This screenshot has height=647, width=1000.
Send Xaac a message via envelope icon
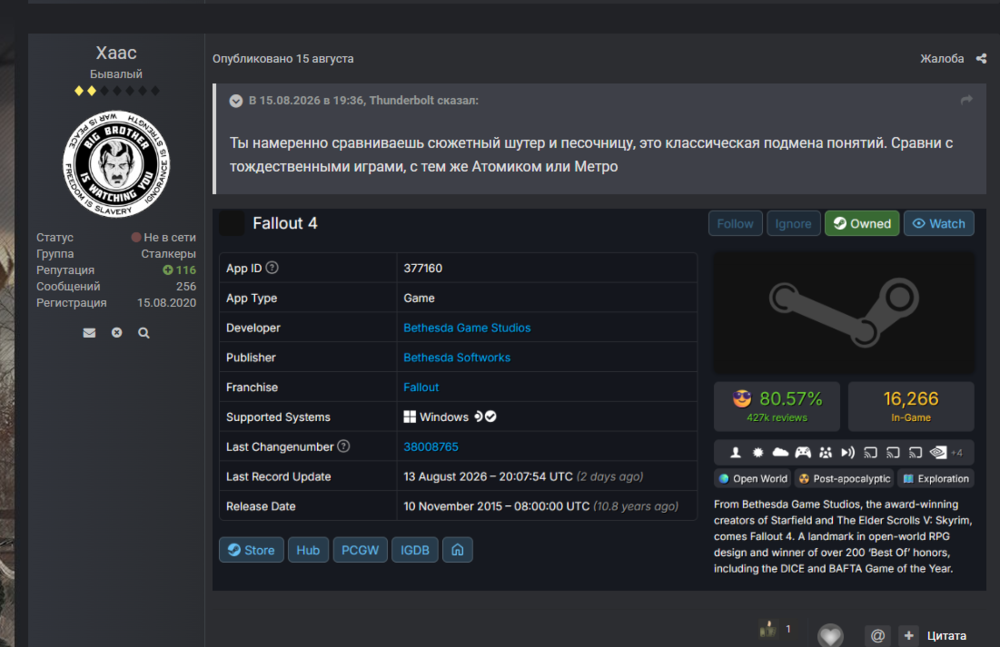(89, 332)
